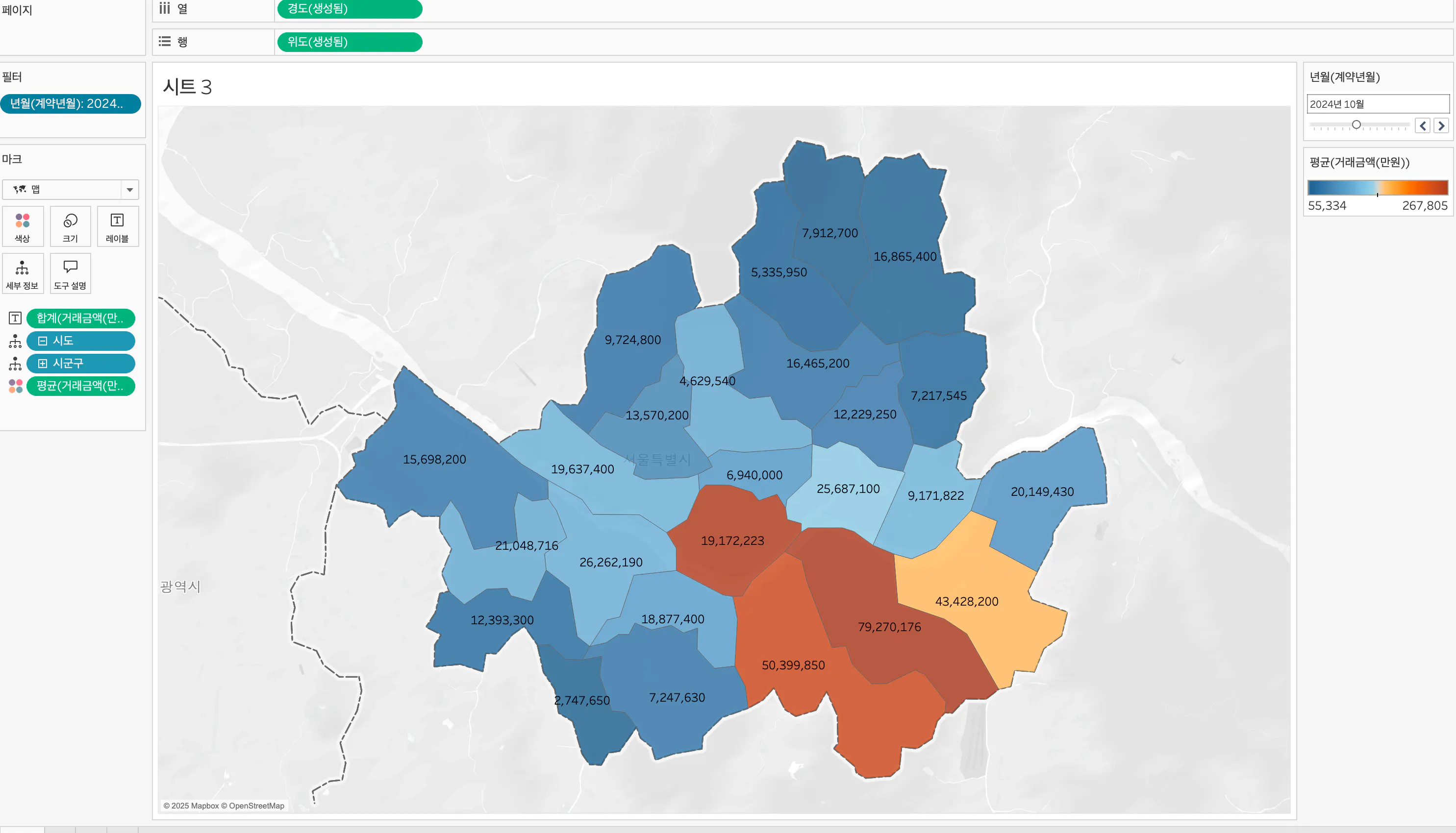Viewport: 1456px width, 833px height.
Task: Select the 년월(계약년월) filter pill
Action: (x=71, y=103)
